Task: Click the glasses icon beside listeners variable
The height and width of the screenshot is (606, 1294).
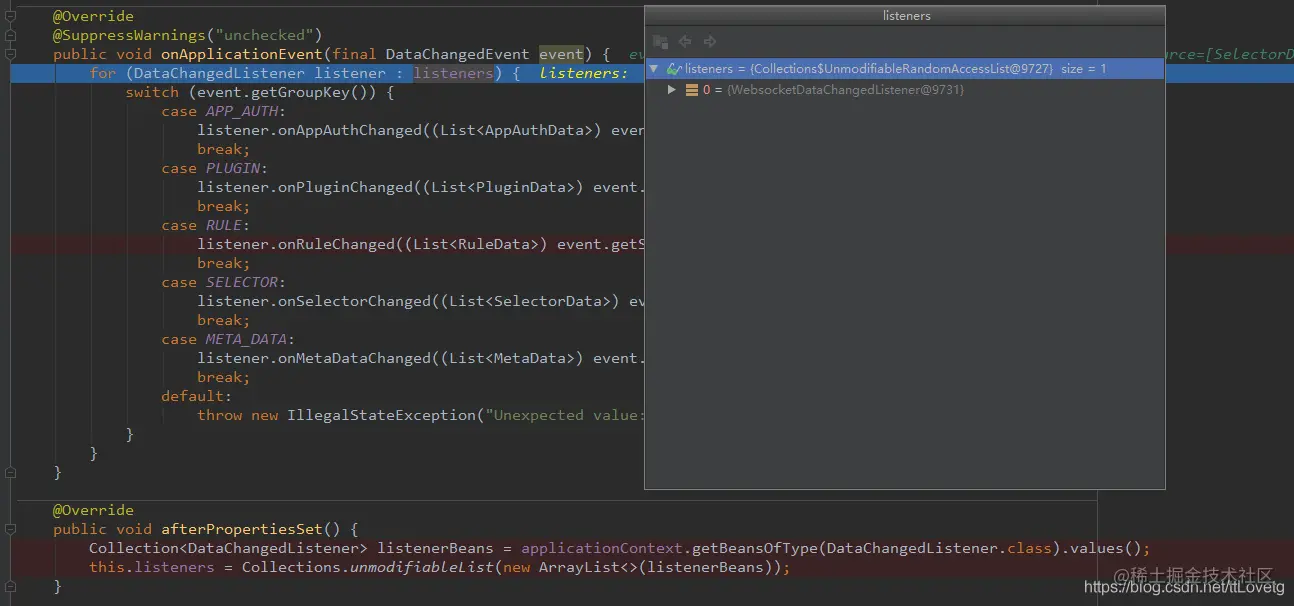Action: [674, 69]
